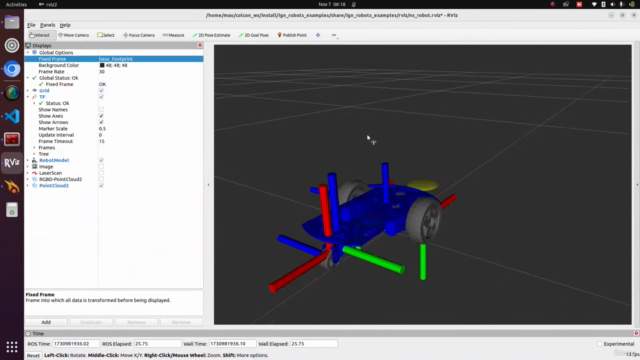Toggle the Show Axes checkbox
Viewport: 640px width, 360px height.
click(x=101, y=116)
